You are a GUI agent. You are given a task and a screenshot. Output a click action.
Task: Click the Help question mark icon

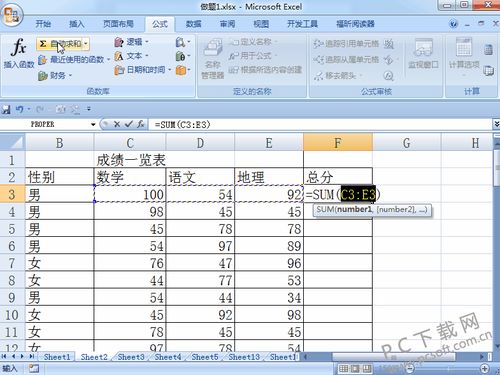click(x=453, y=24)
